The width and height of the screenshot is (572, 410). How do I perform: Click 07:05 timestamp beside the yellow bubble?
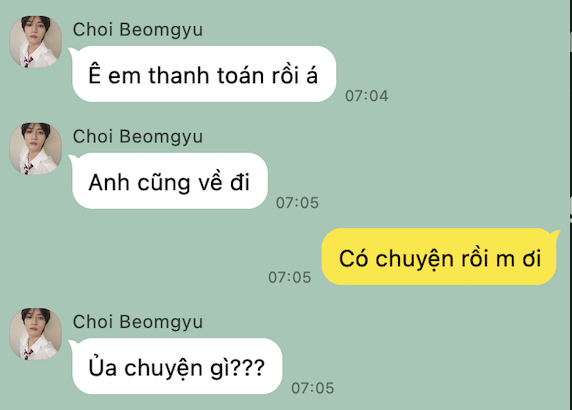(x=290, y=278)
